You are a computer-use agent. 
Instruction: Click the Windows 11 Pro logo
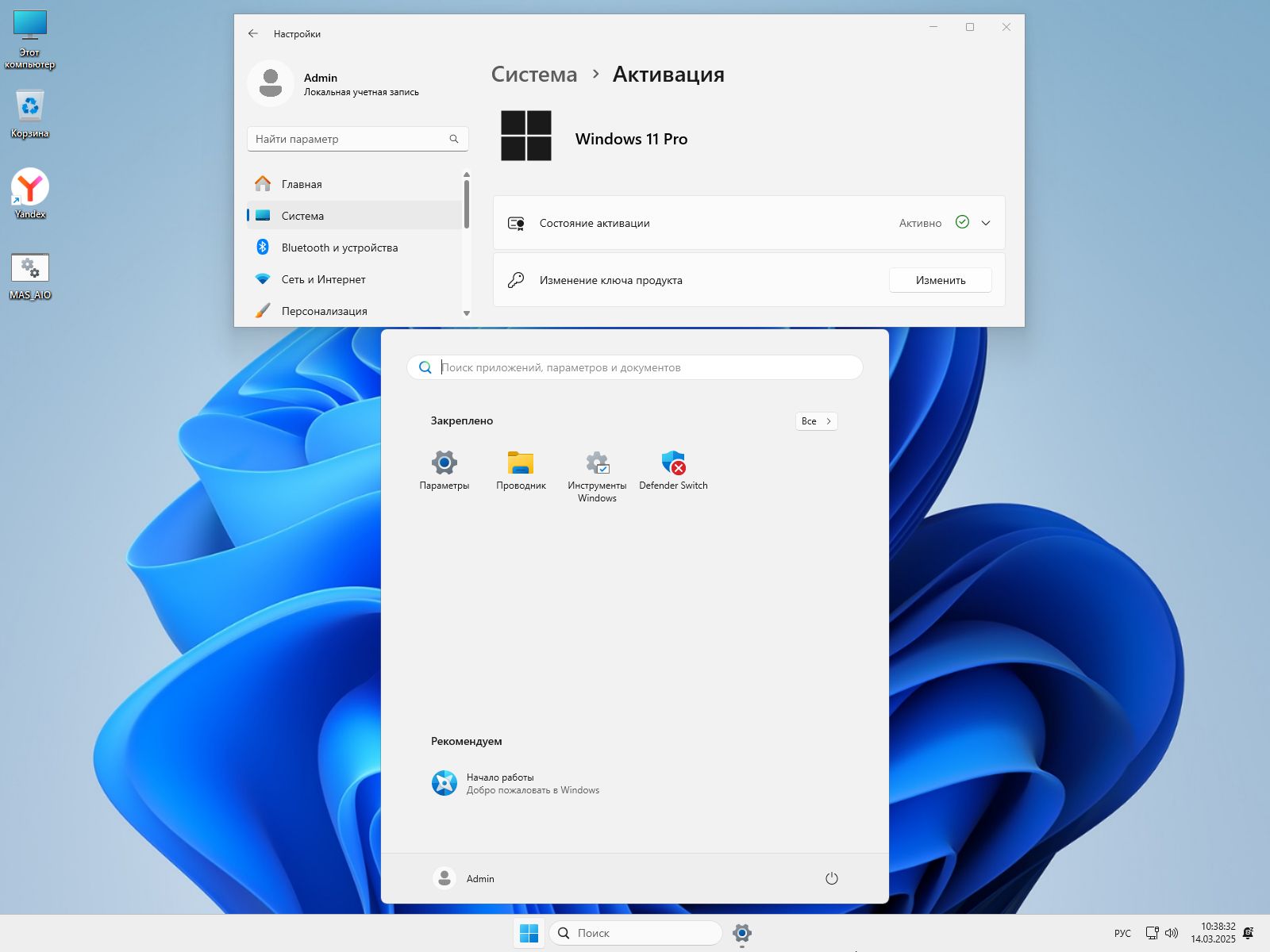526,136
